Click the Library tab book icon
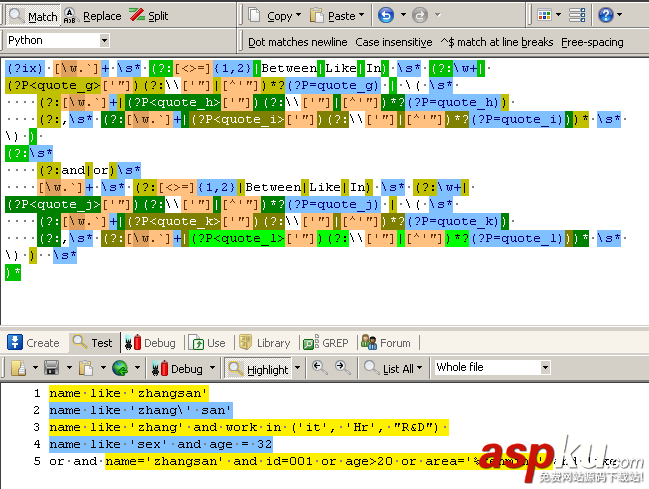649x489 pixels. pyautogui.click(x=245, y=342)
